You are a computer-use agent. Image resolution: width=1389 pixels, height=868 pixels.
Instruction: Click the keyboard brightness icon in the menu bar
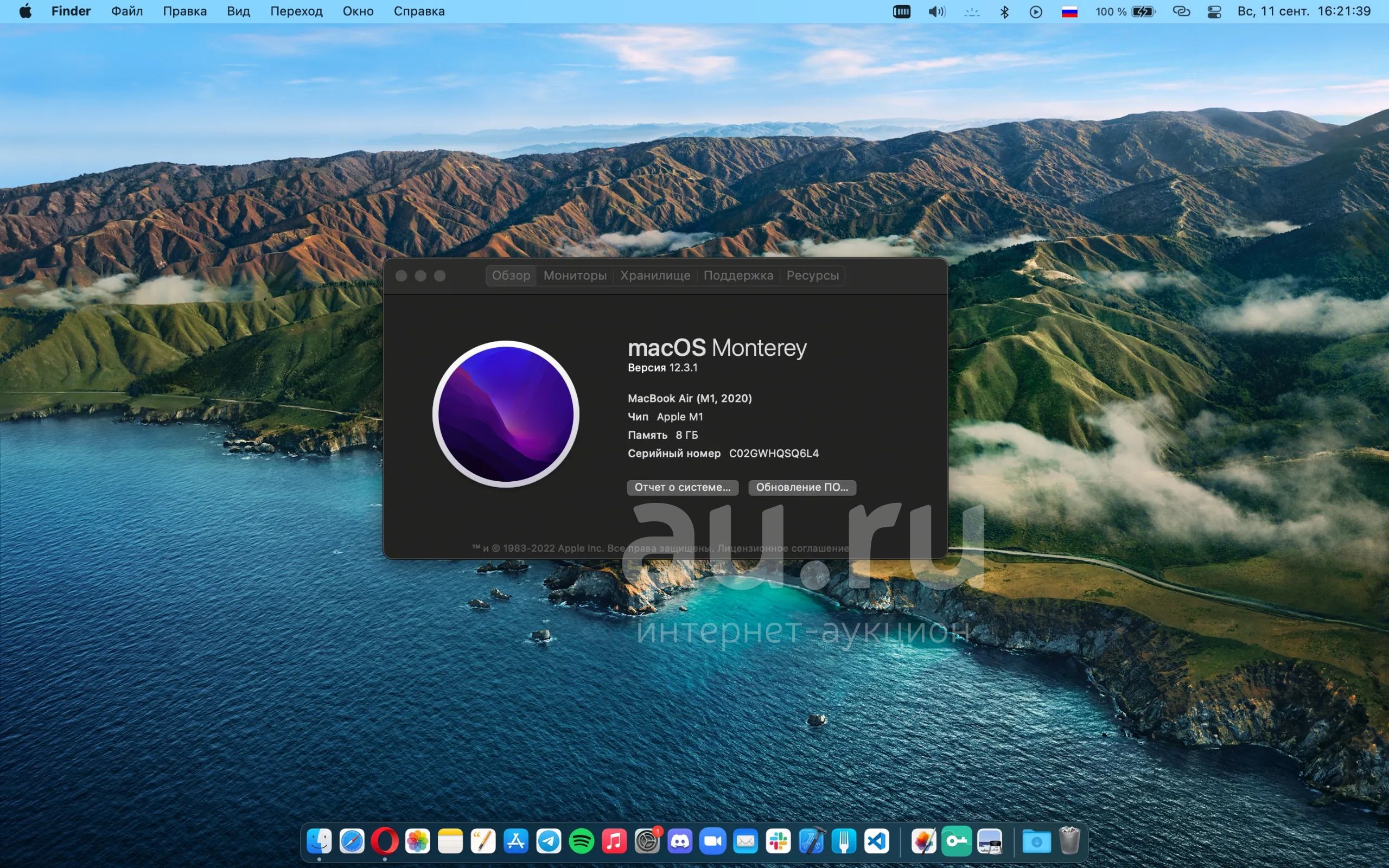(x=972, y=11)
